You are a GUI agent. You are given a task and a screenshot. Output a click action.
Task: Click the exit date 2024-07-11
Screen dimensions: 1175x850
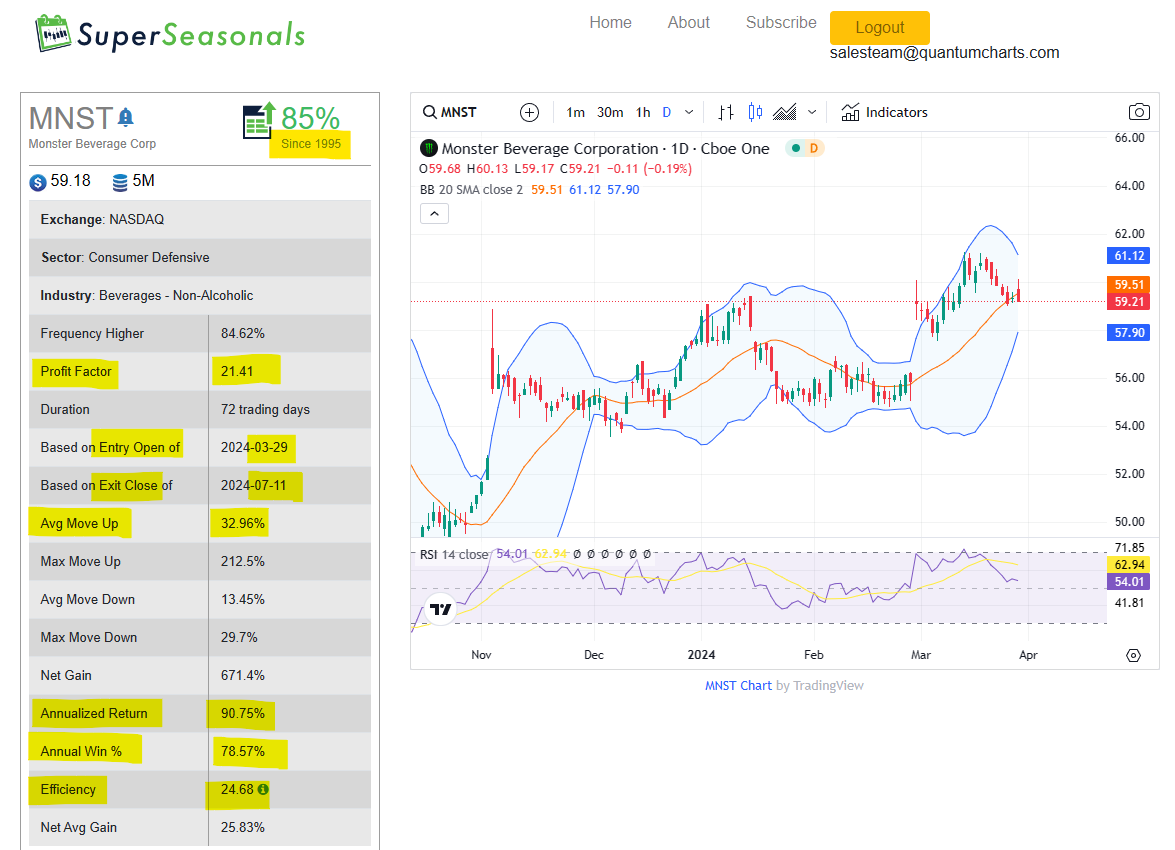click(x=253, y=486)
